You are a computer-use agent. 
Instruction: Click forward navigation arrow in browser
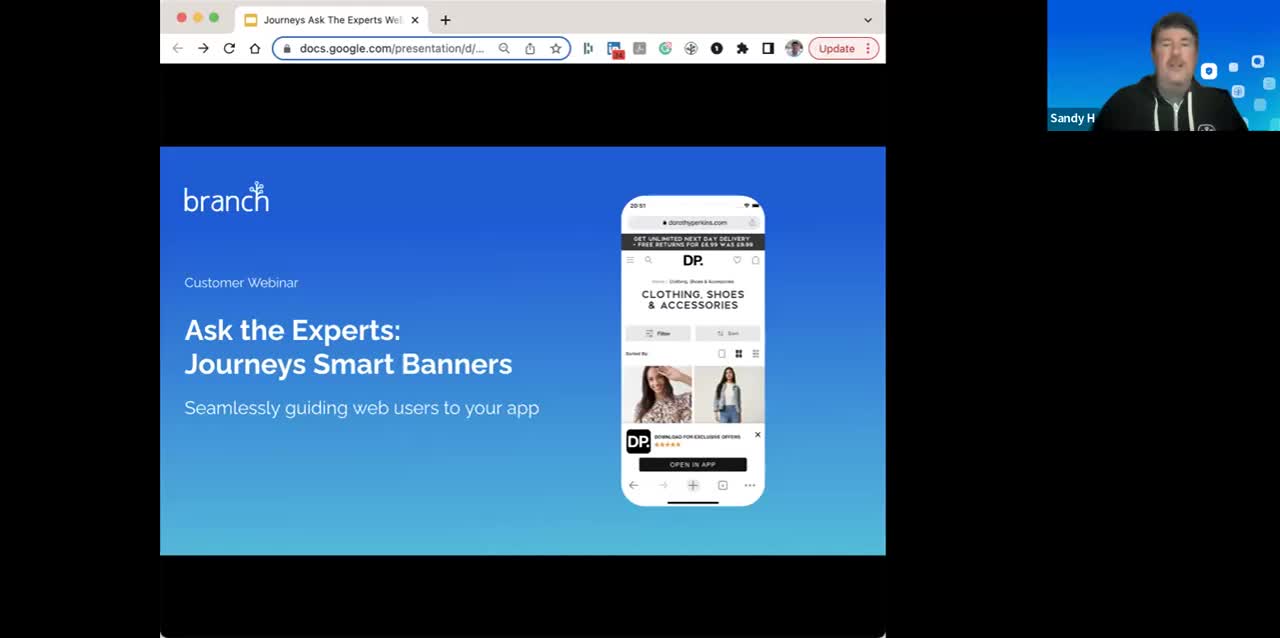coord(203,48)
